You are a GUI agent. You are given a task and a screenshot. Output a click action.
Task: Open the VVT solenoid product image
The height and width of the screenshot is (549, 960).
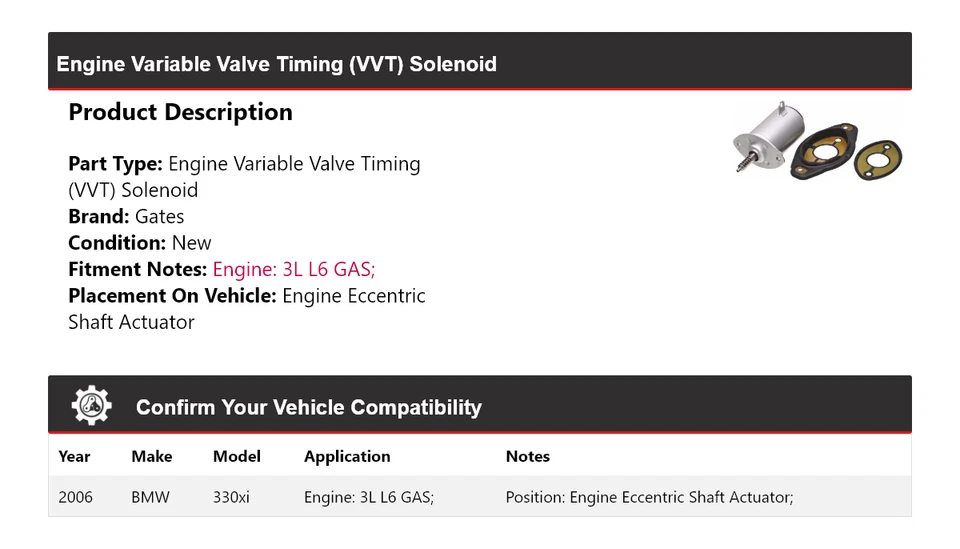pyautogui.click(x=817, y=142)
